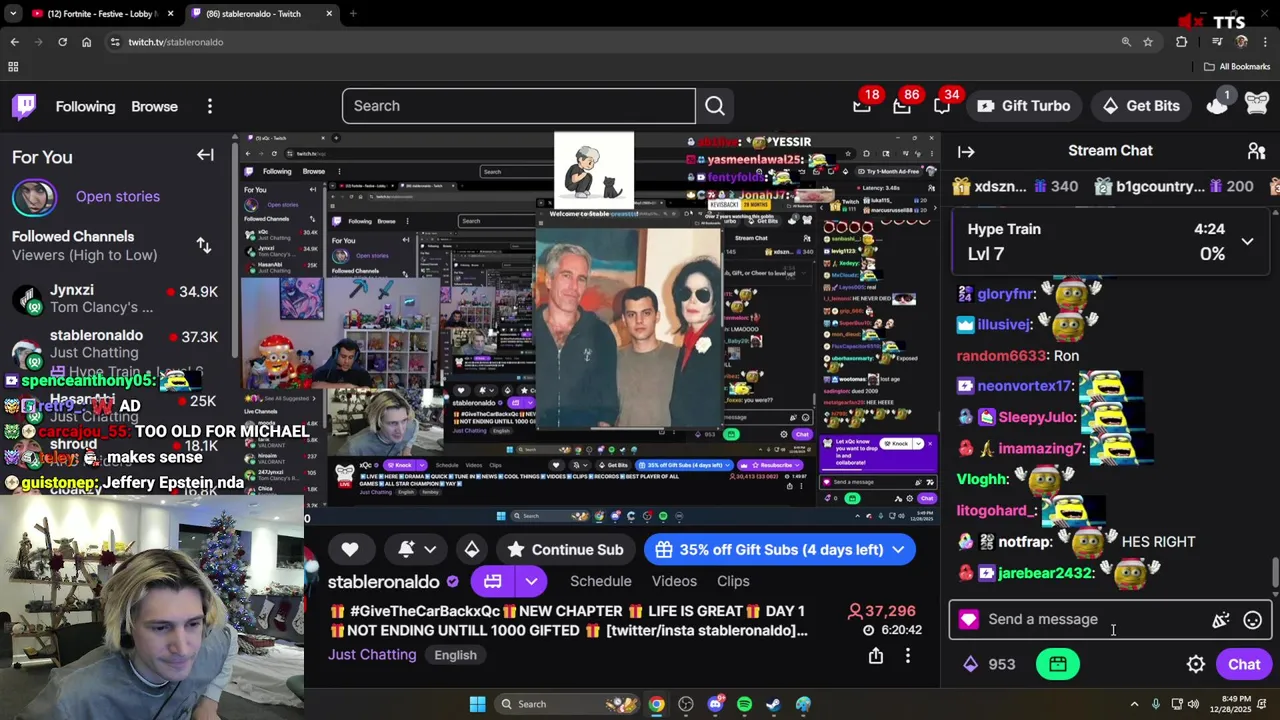1280x720 pixels.
Task: Open chat identity badge in message box
Action: (968, 620)
